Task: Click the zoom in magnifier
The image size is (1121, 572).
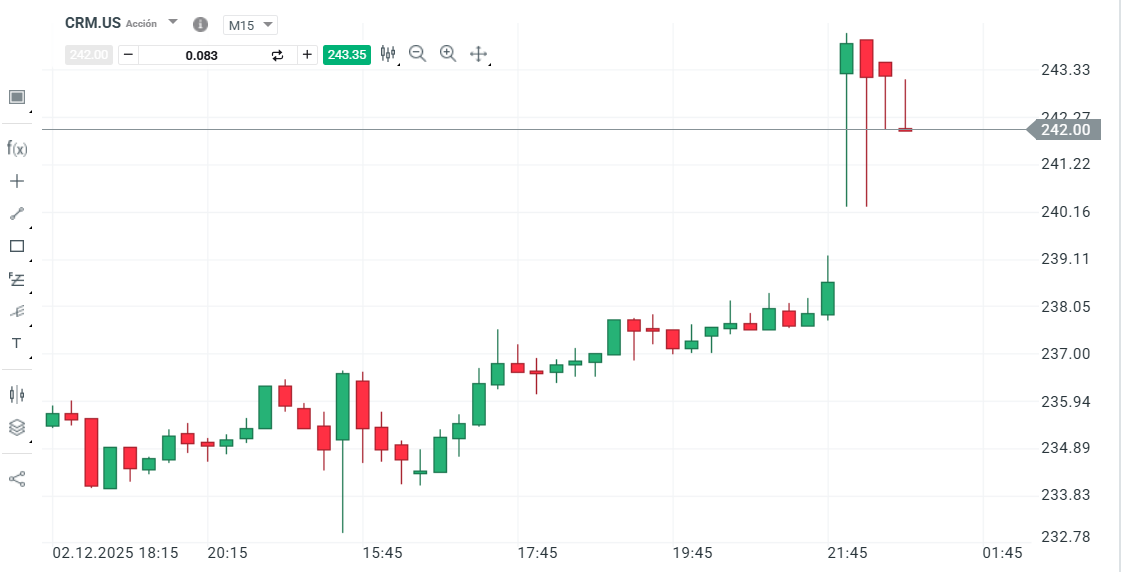Action: click(x=448, y=54)
